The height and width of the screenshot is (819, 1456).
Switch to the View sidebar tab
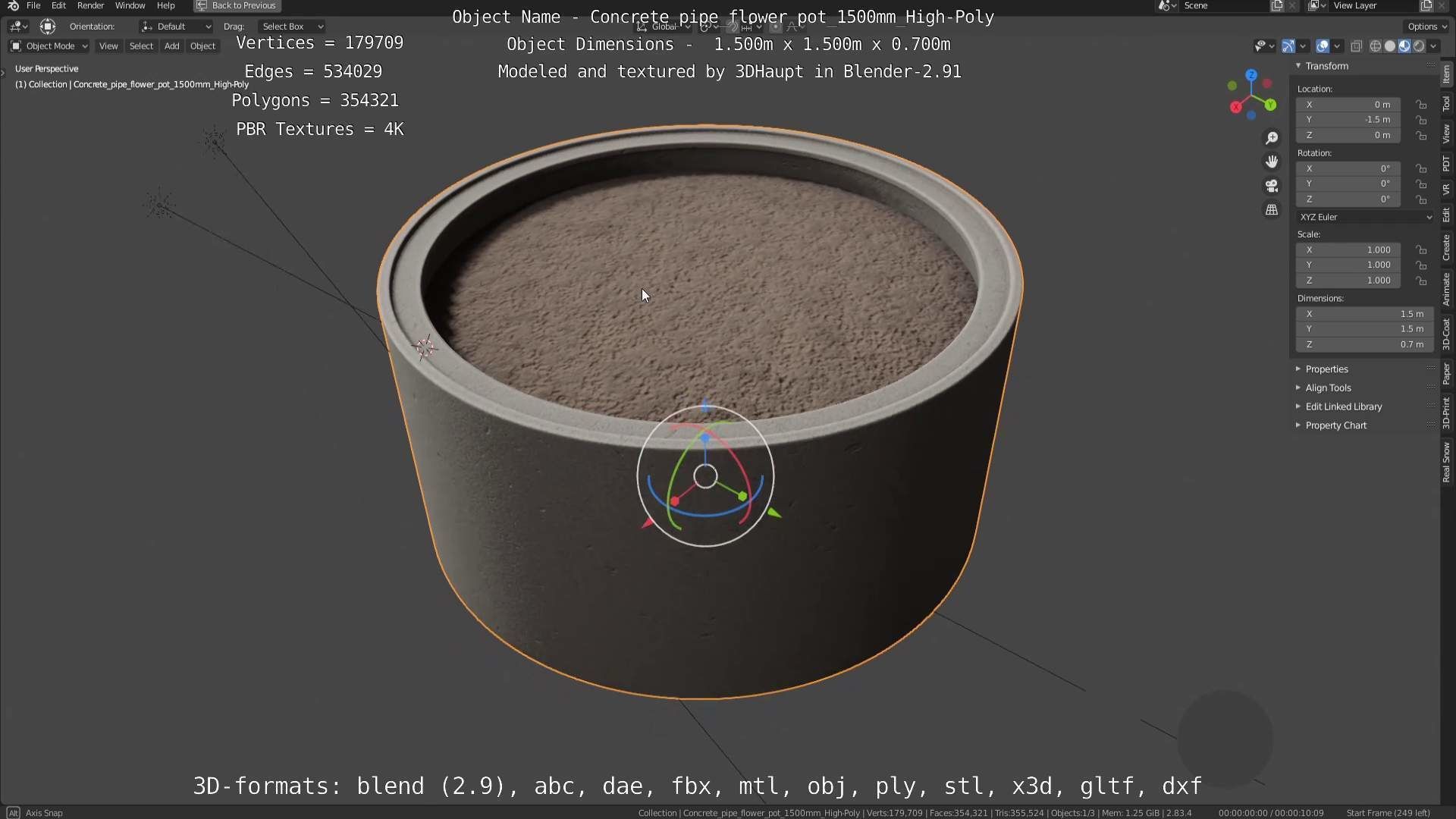click(1447, 134)
